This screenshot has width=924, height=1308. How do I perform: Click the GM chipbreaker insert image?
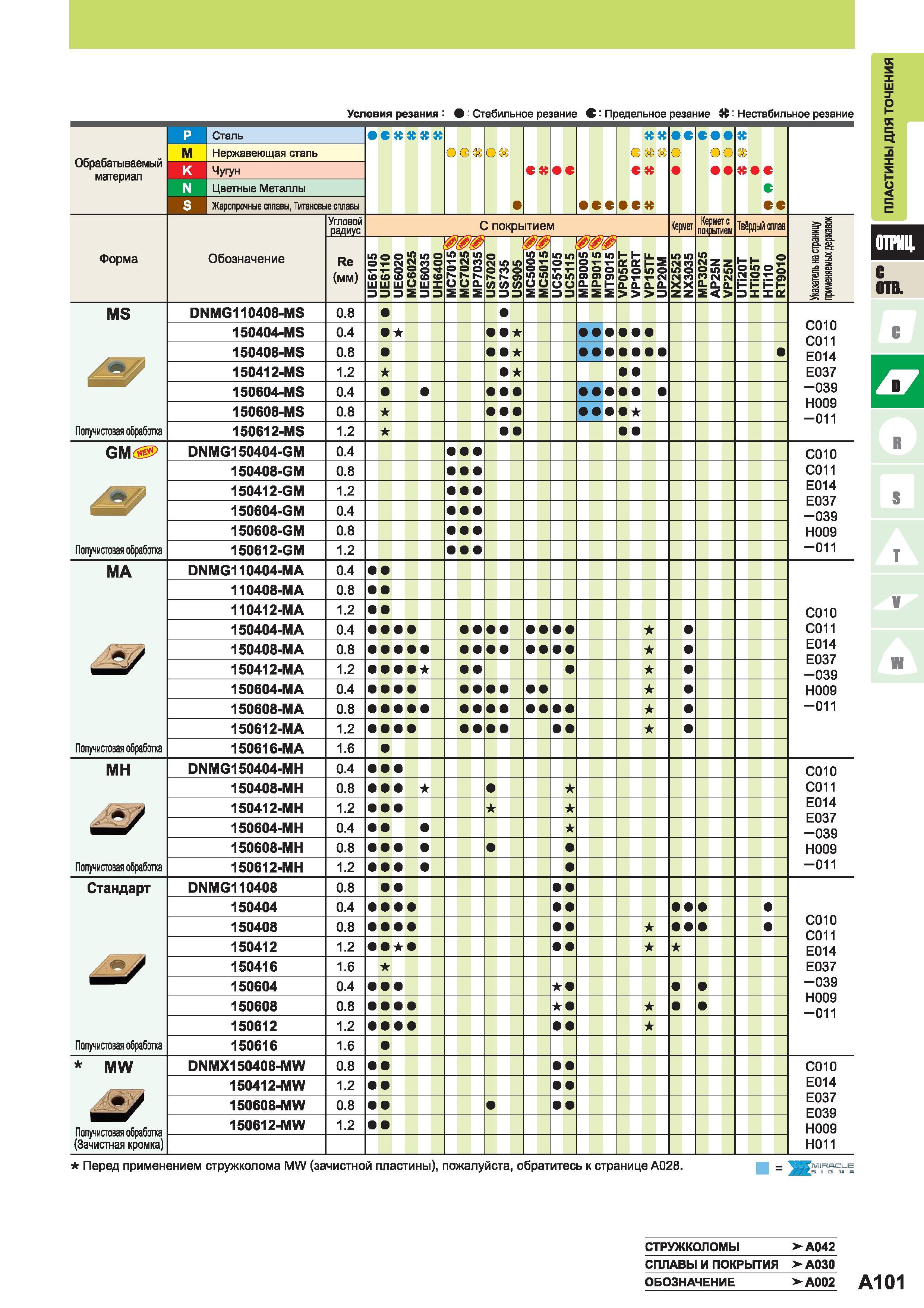pyautogui.click(x=118, y=500)
